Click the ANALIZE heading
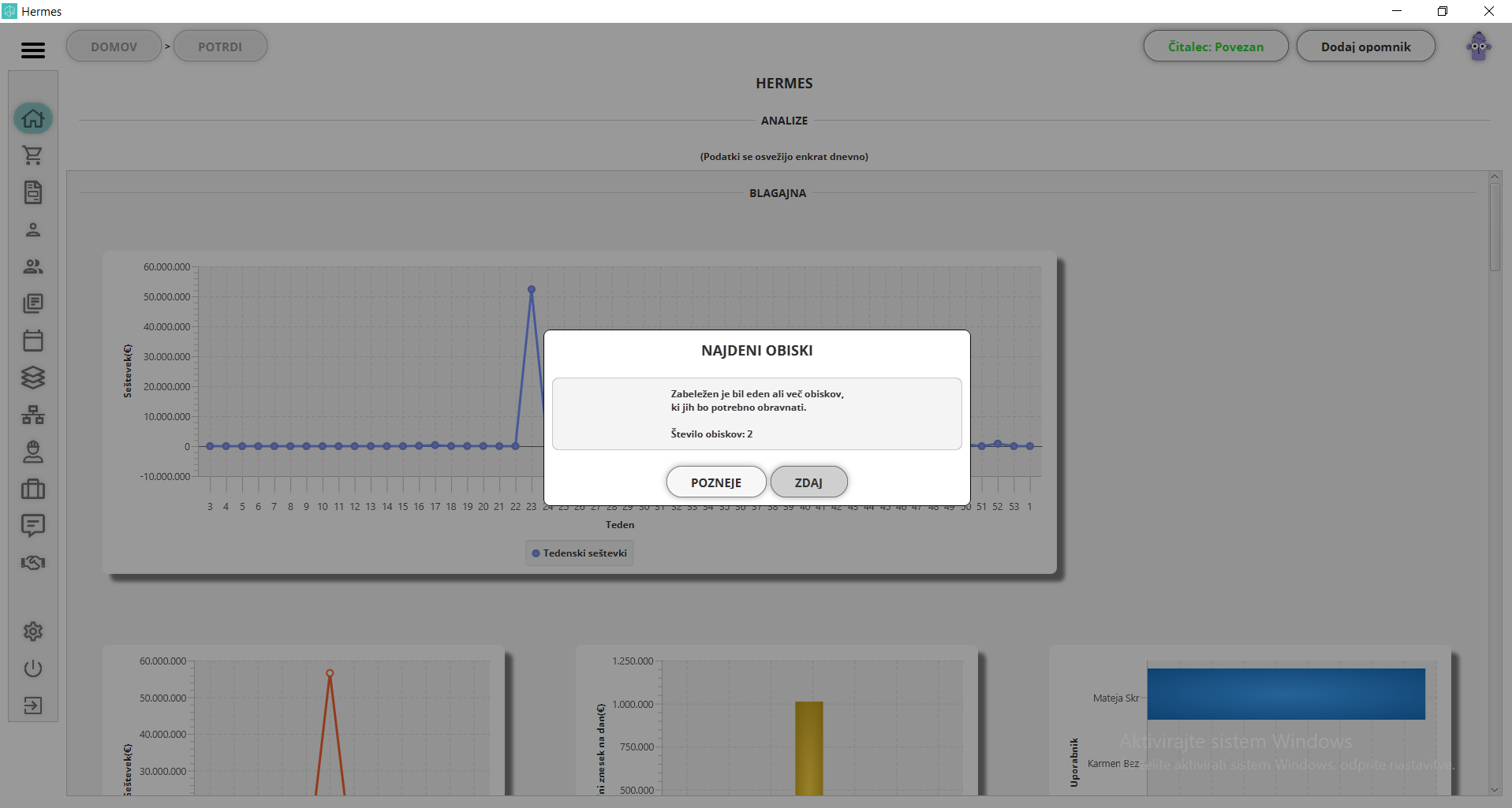1512x808 pixels. tap(784, 121)
